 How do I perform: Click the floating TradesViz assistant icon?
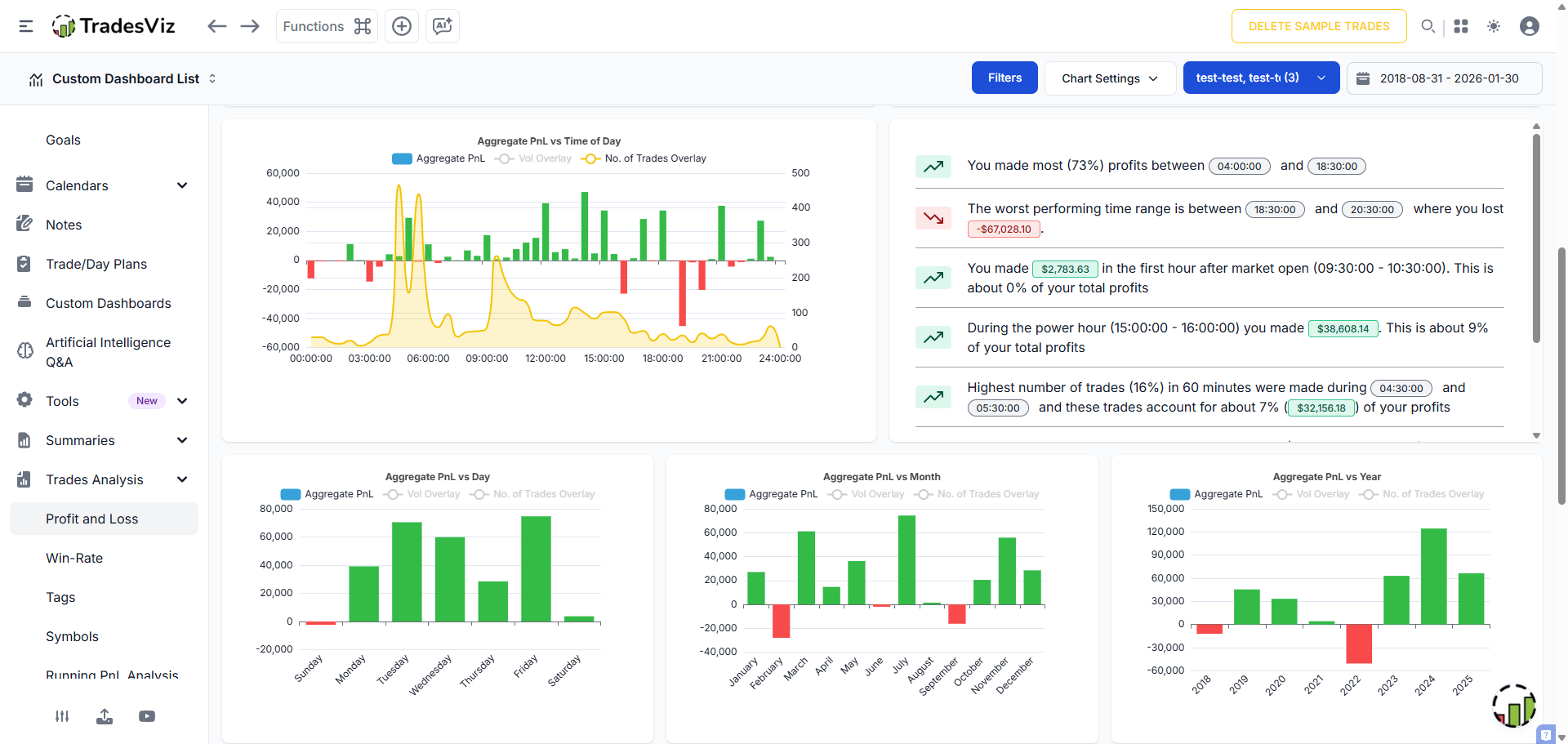click(1514, 706)
